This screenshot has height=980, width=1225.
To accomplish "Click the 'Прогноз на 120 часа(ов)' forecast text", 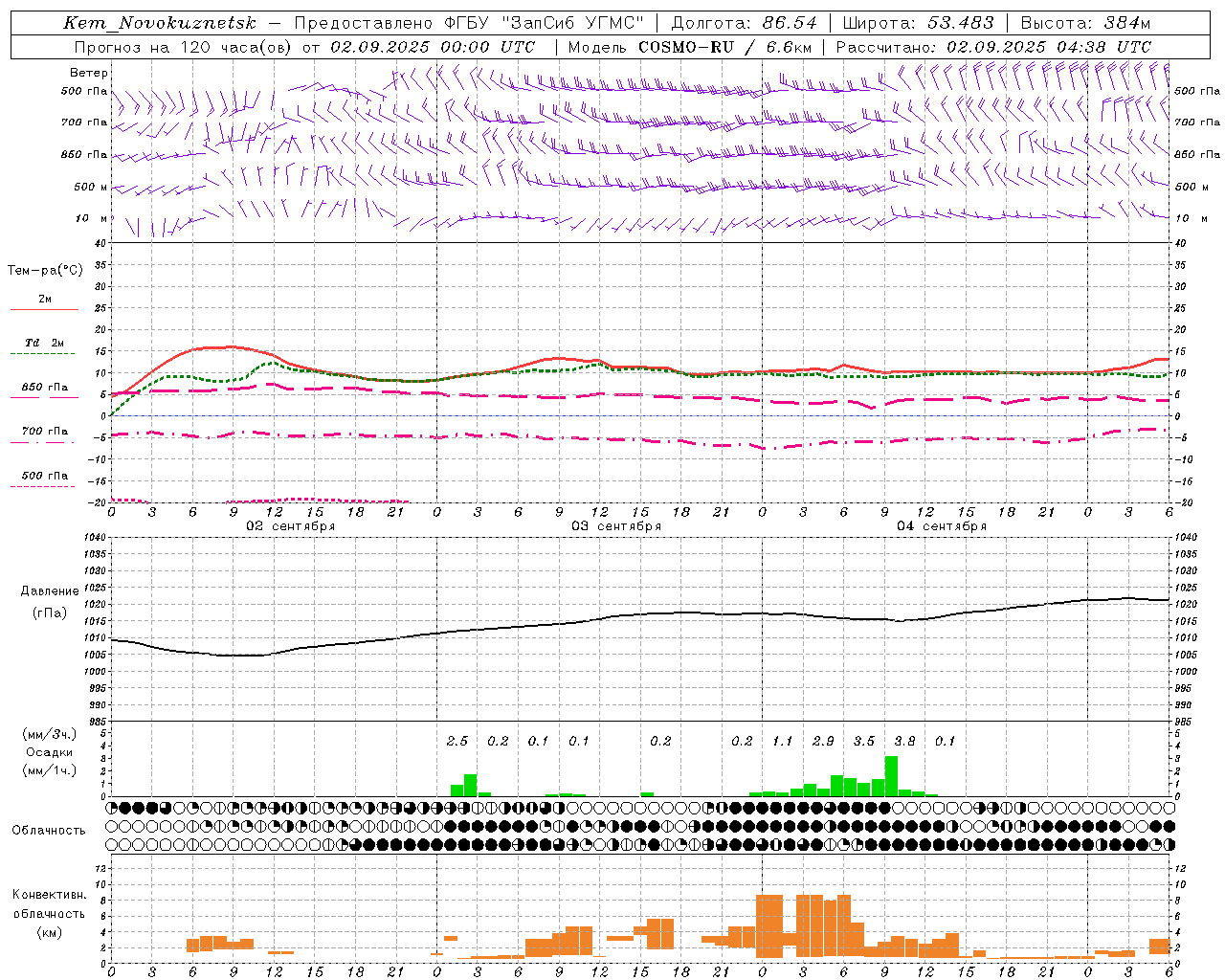I will coord(185,47).
